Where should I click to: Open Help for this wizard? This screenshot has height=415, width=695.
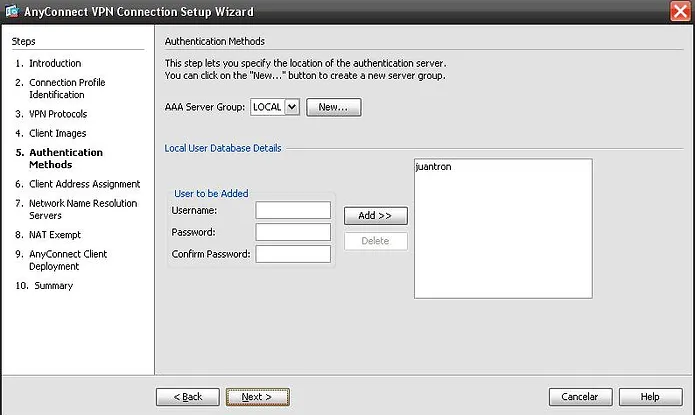650,397
